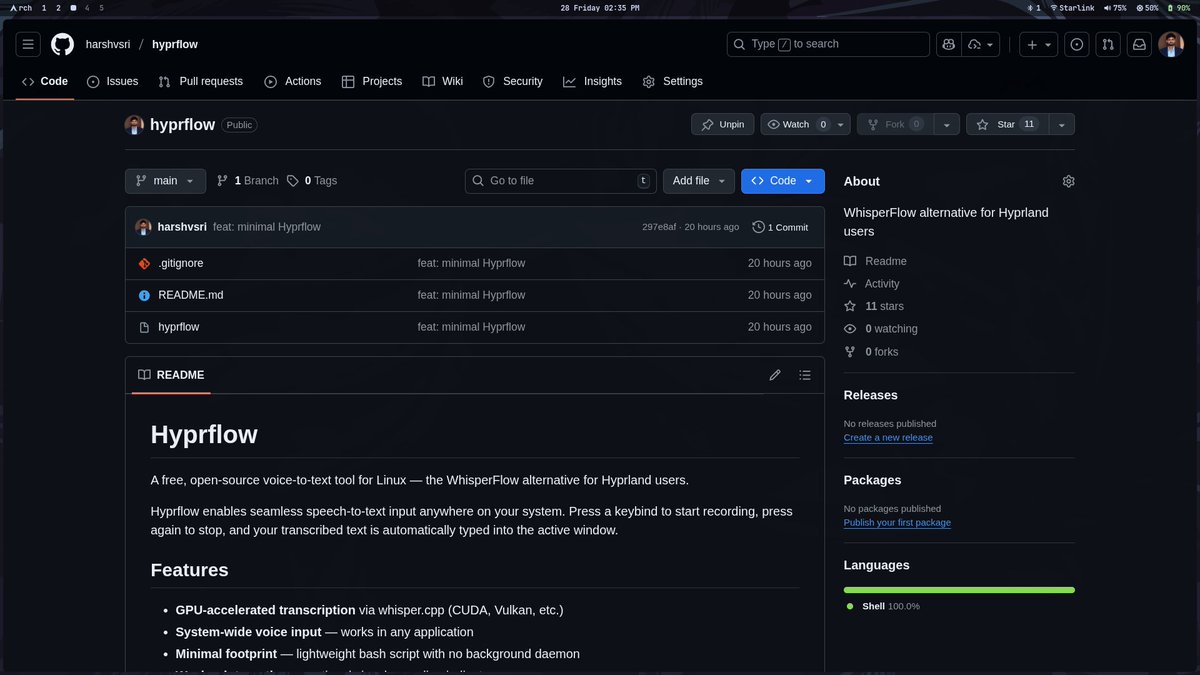Open the Add file dropdown

(x=698, y=181)
